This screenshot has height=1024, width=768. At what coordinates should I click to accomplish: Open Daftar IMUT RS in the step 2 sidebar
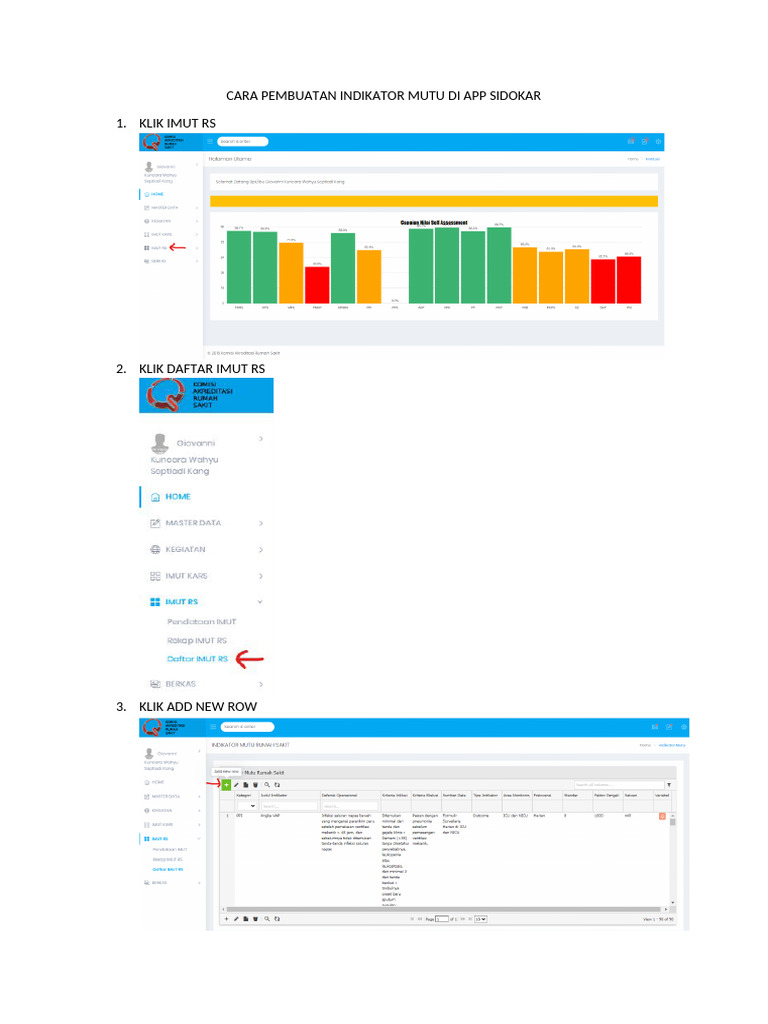[x=197, y=659]
